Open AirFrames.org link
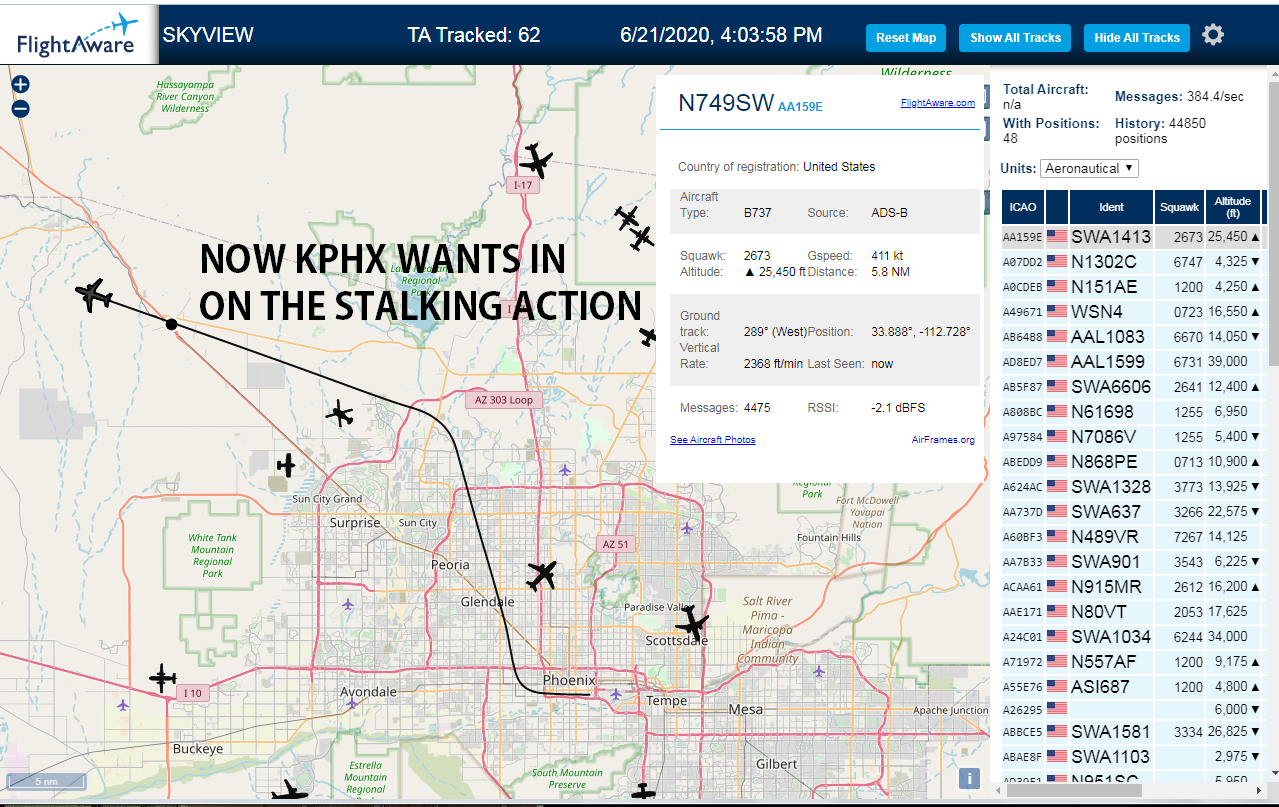The width and height of the screenshot is (1279, 807). pos(943,440)
